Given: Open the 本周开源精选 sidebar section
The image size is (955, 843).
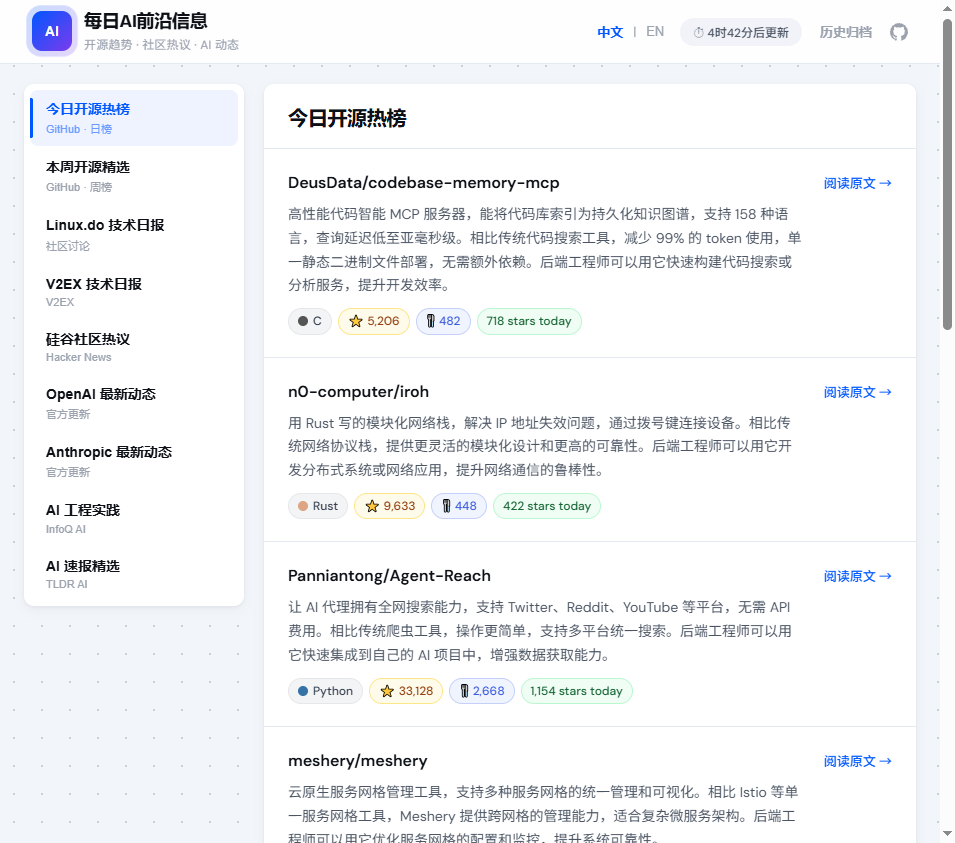Looking at the screenshot, I should point(134,176).
